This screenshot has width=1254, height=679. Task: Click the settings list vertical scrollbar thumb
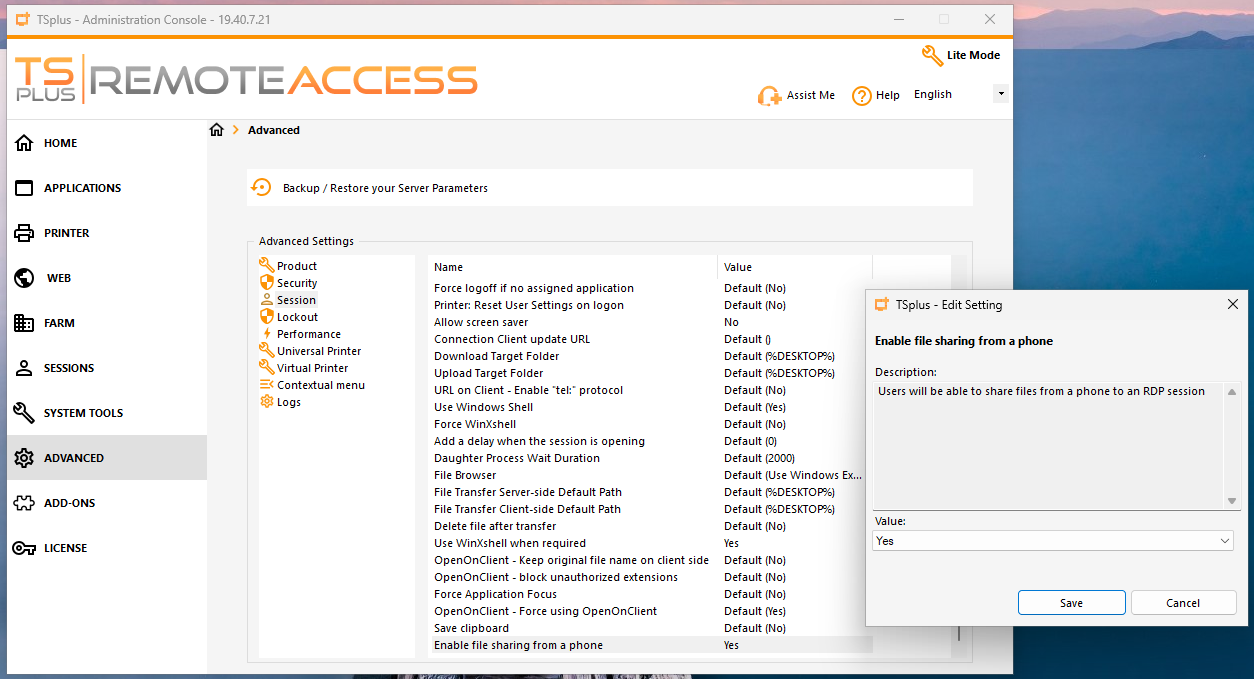[x=959, y=633]
